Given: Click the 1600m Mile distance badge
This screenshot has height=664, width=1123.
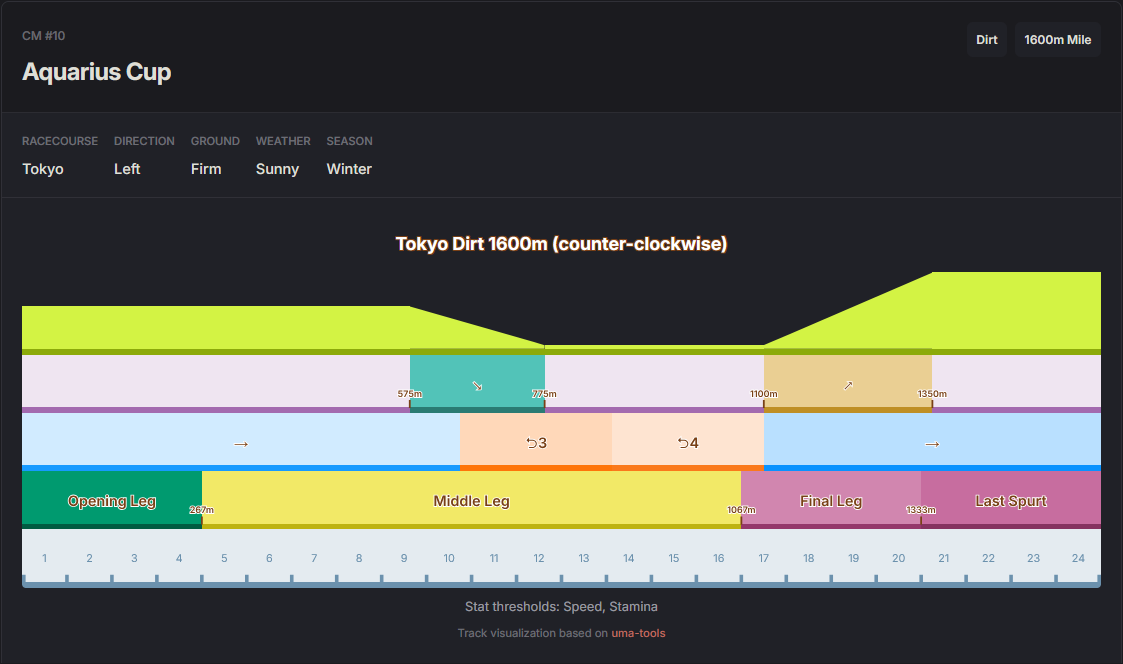Looking at the screenshot, I should [x=1057, y=40].
